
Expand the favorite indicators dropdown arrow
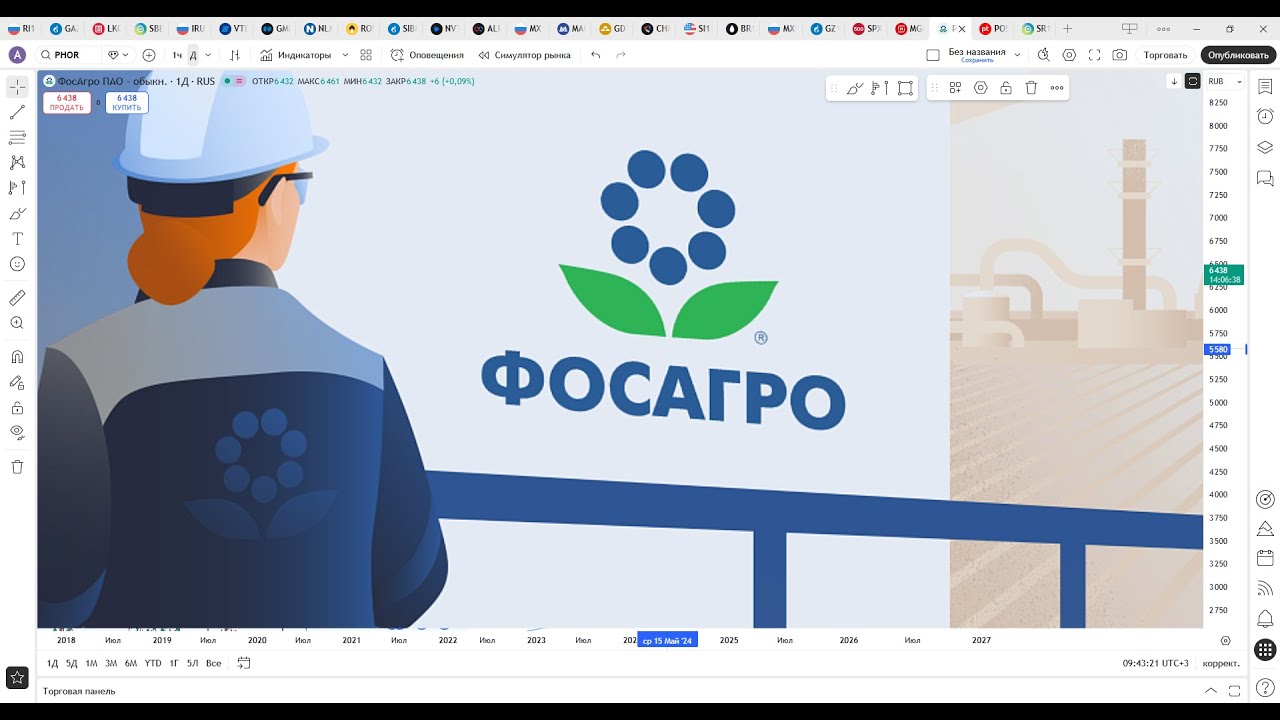pyautogui.click(x=345, y=55)
